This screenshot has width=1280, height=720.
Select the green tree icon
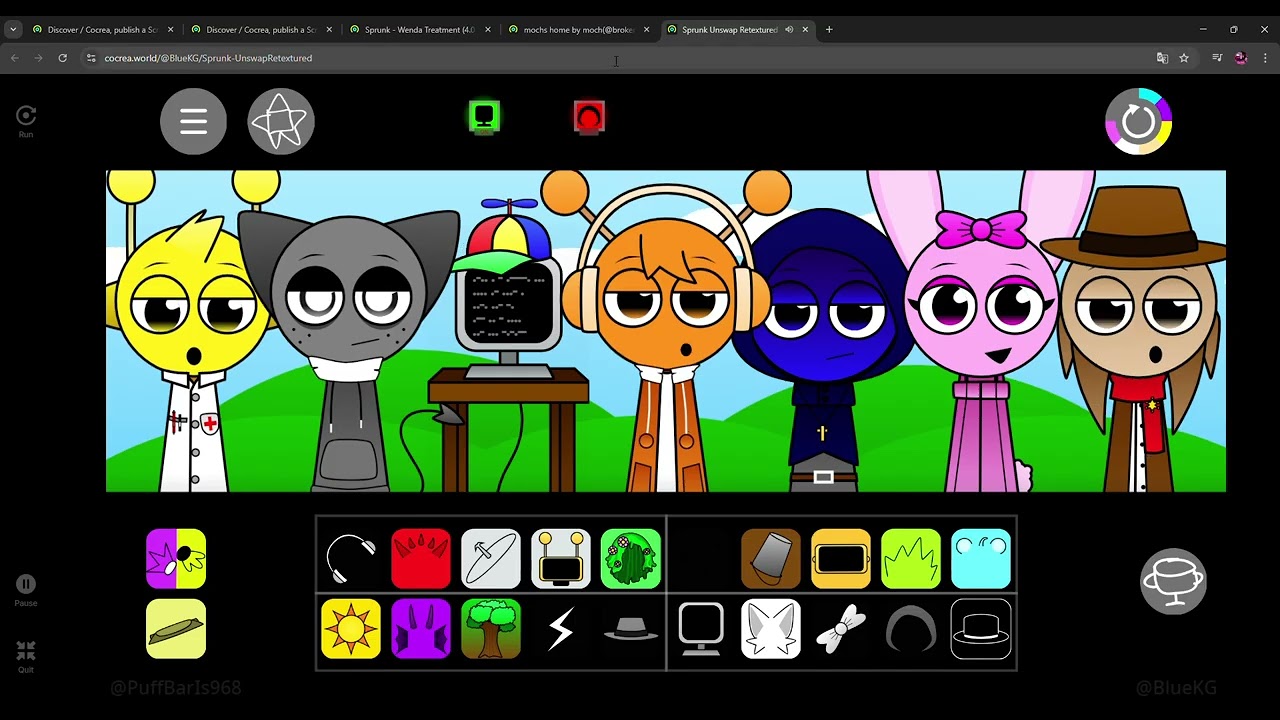(x=491, y=629)
